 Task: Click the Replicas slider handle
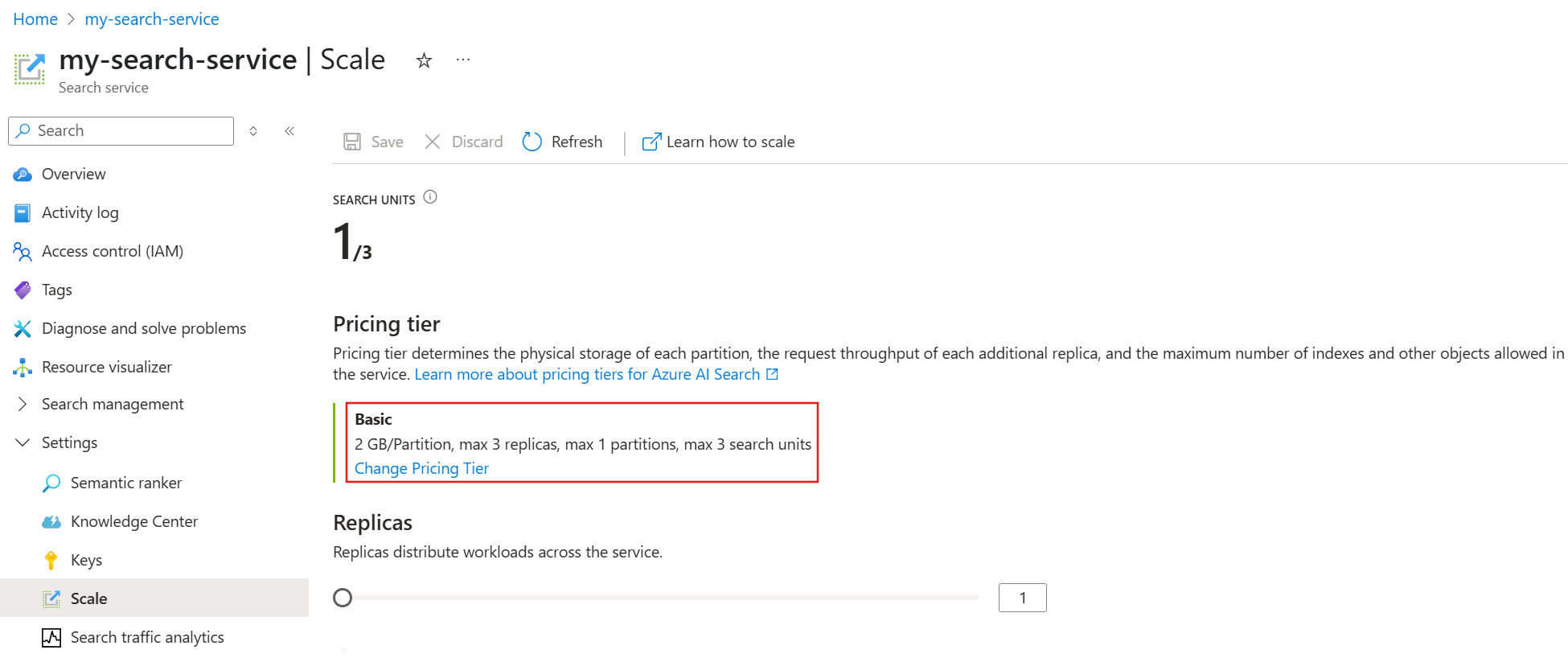point(343,598)
